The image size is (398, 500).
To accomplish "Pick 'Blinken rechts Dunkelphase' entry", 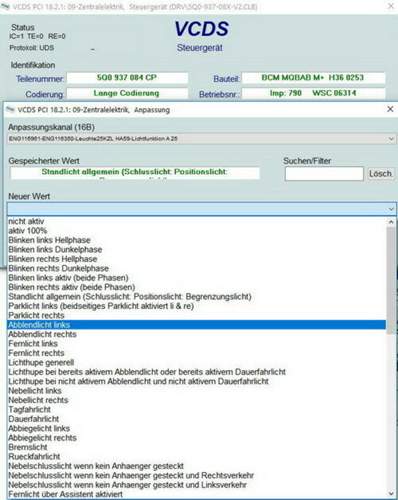I will 197,268.
